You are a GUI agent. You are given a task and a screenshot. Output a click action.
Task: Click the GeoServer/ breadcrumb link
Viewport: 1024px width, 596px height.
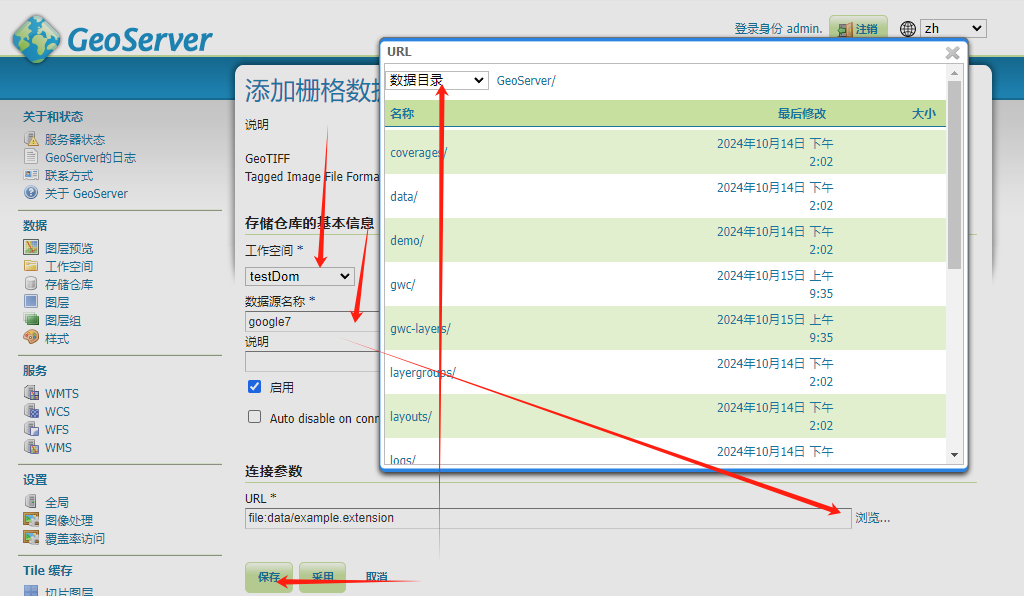[526, 80]
